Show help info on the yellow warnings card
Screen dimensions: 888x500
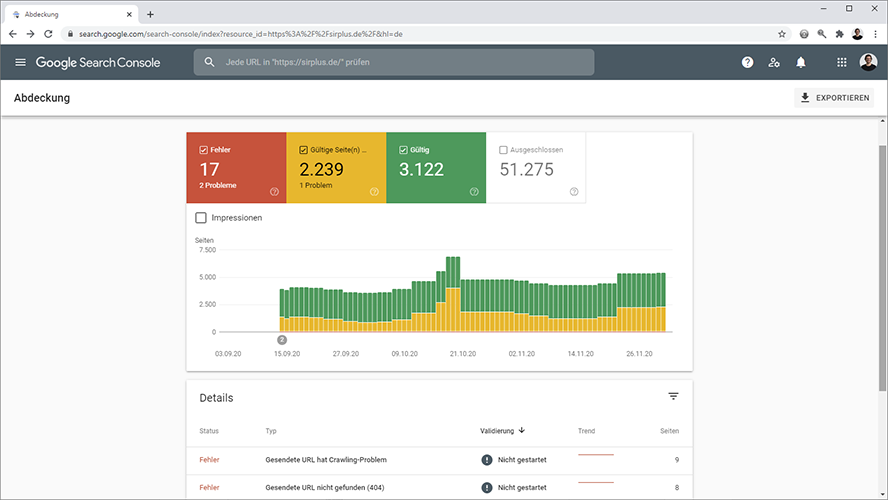[374, 192]
